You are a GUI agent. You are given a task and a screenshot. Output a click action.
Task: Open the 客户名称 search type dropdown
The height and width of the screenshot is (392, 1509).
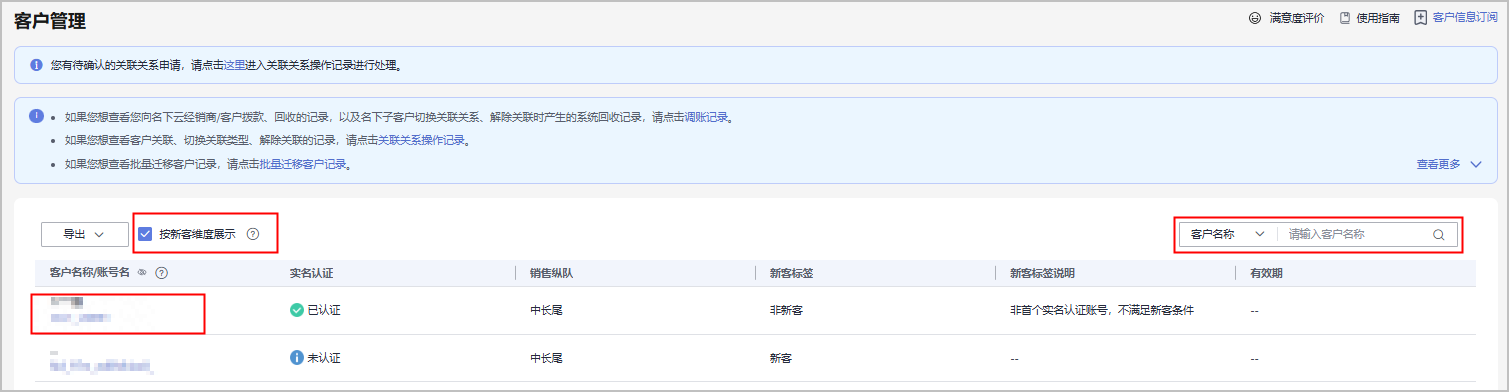click(x=1228, y=234)
